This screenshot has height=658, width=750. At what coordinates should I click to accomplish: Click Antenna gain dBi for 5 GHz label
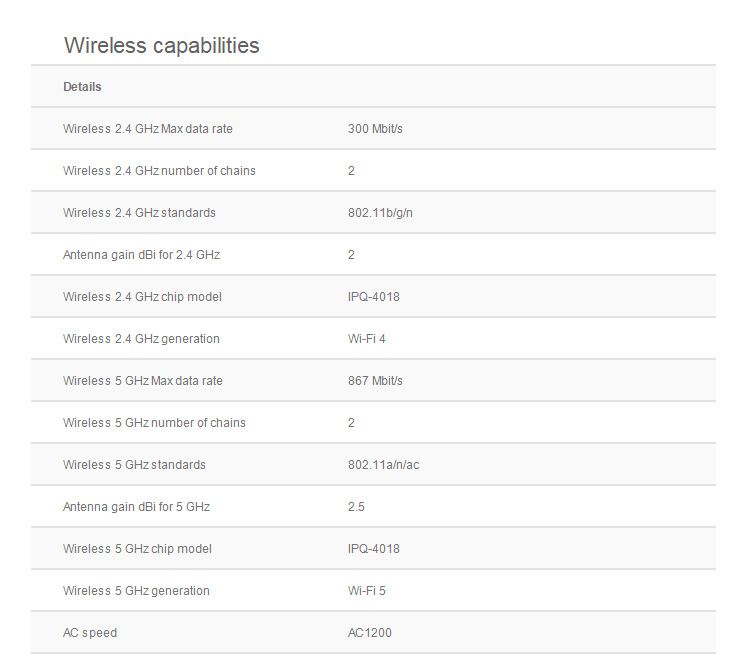[x=136, y=507]
